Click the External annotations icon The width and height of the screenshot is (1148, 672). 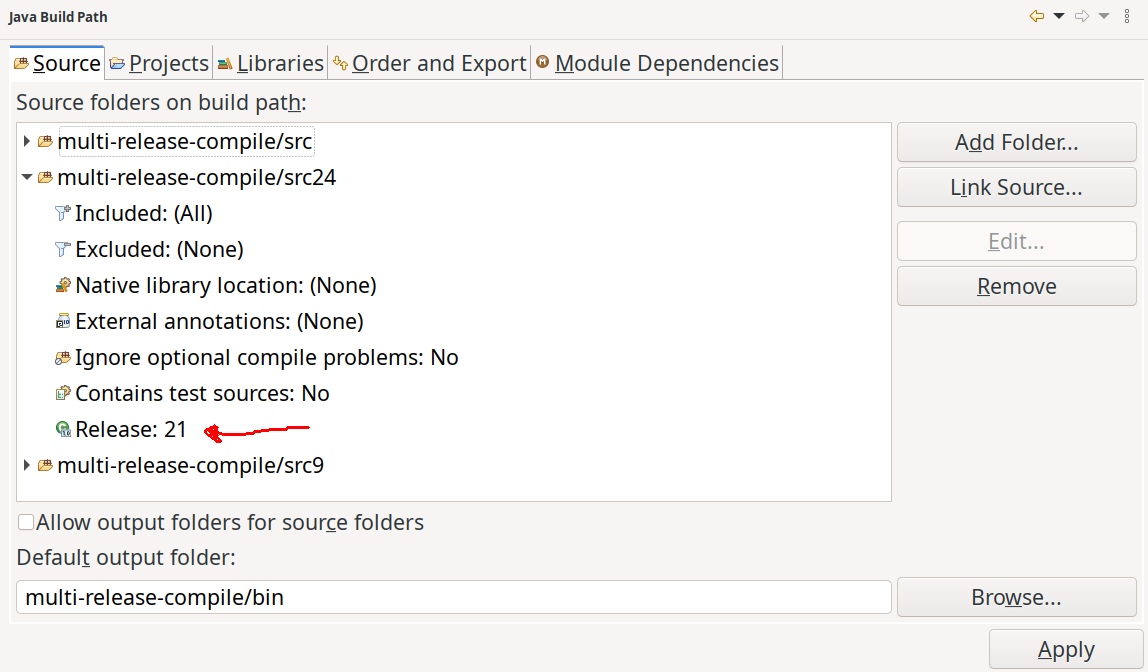pos(63,321)
